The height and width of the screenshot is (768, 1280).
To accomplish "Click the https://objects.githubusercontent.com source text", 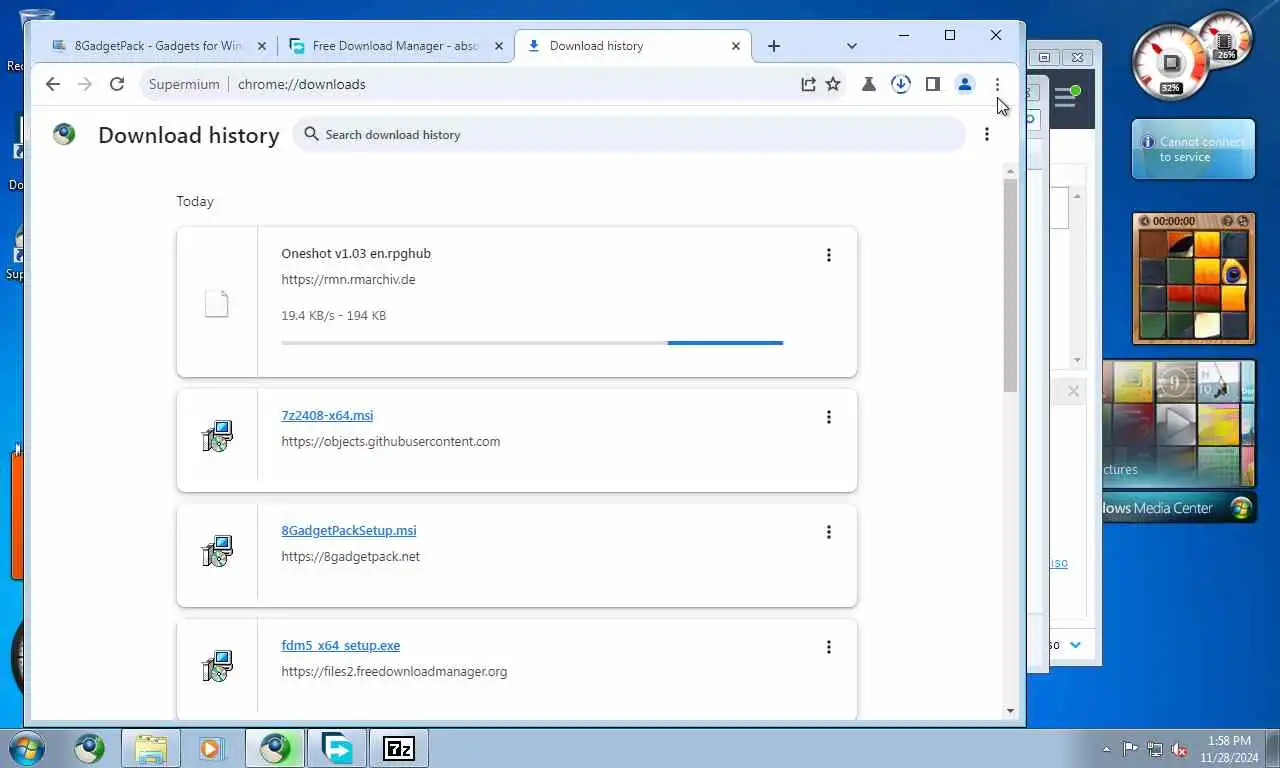I will (x=391, y=441).
